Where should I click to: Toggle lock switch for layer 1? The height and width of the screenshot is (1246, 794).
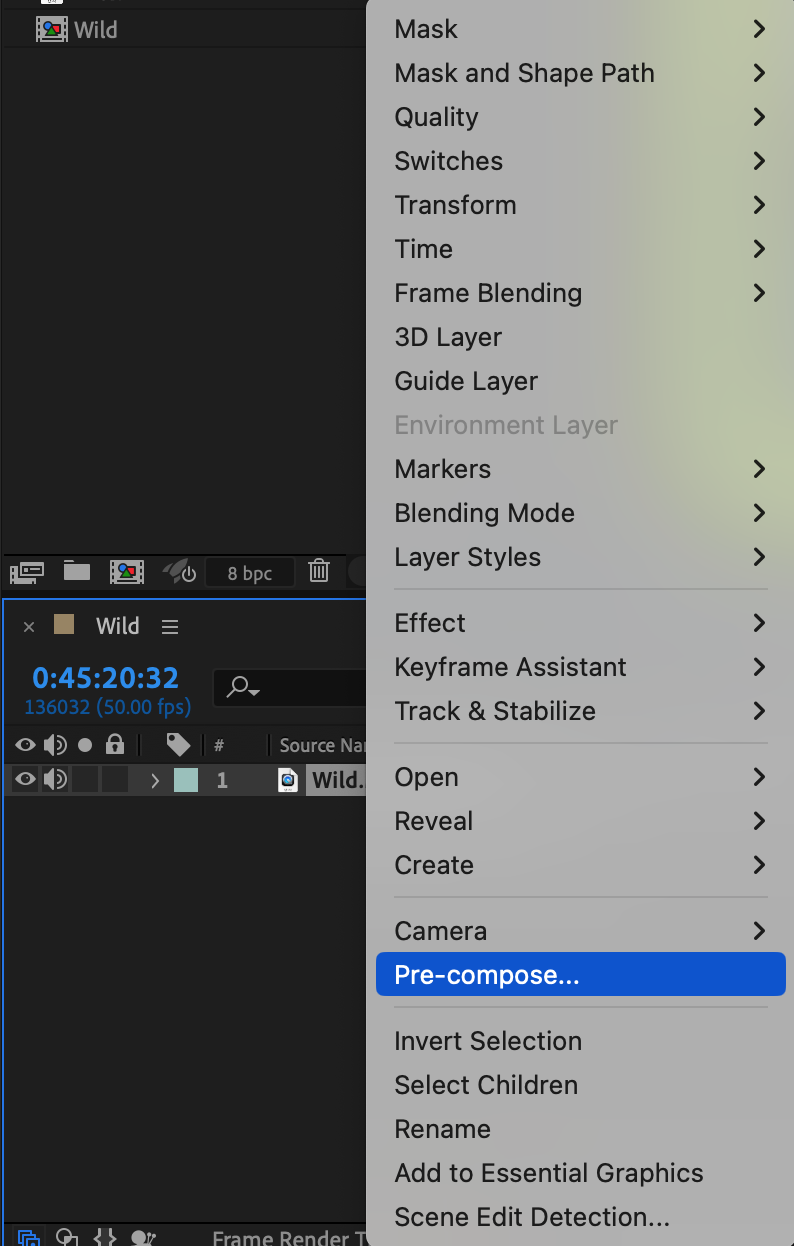(115, 780)
